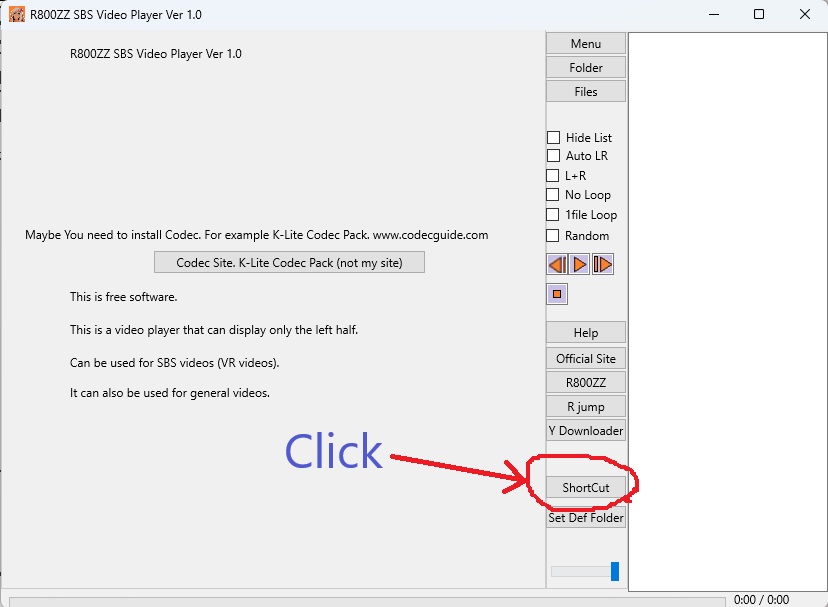Open the Y Downloader button
Viewport: 828px width, 607px height.
point(586,431)
